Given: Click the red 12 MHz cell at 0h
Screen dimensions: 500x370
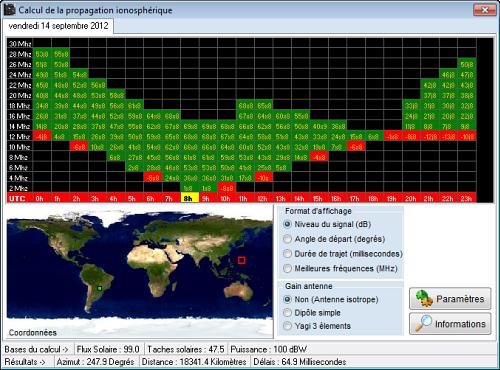Looking at the screenshot, I should pyautogui.click(x=42, y=136).
